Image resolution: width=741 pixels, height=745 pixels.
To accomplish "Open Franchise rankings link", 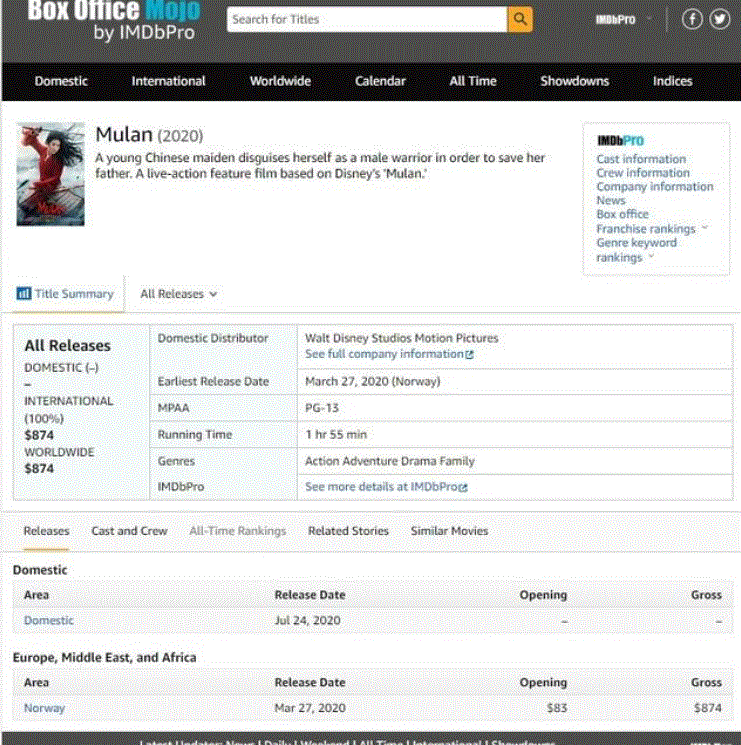I will pyautogui.click(x=646, y=229).
